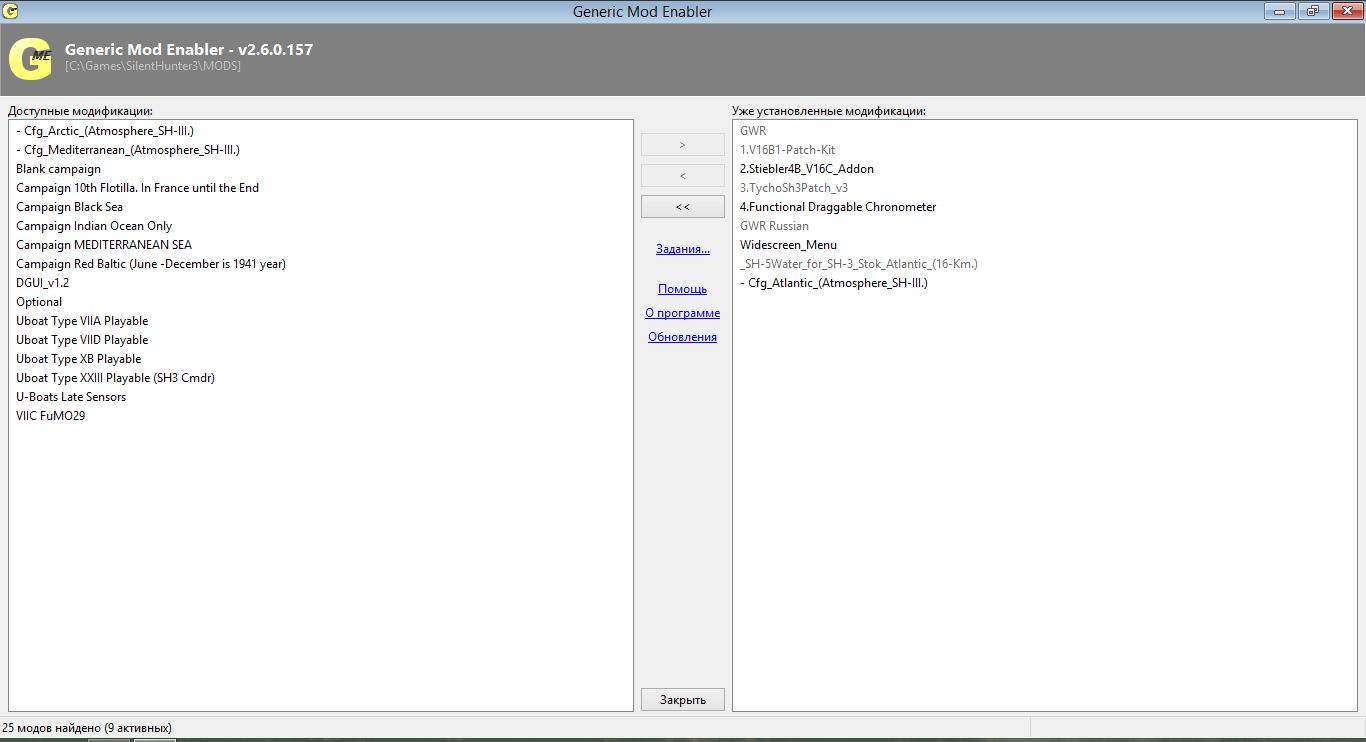This screenshot has width=1366, height=742.
Task: Select 'U-Boats Late Sensors' mod
Action: click(71, 397)
